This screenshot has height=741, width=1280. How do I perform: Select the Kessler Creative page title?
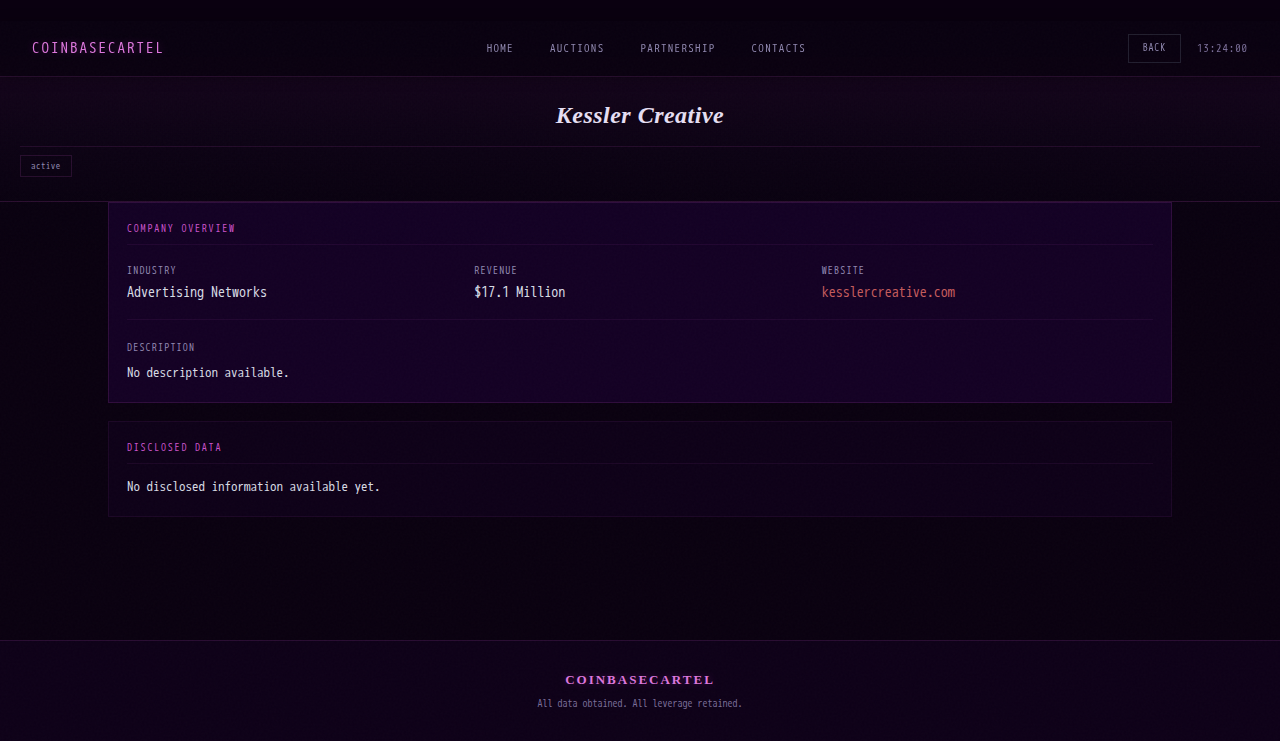tap(640, 115)
